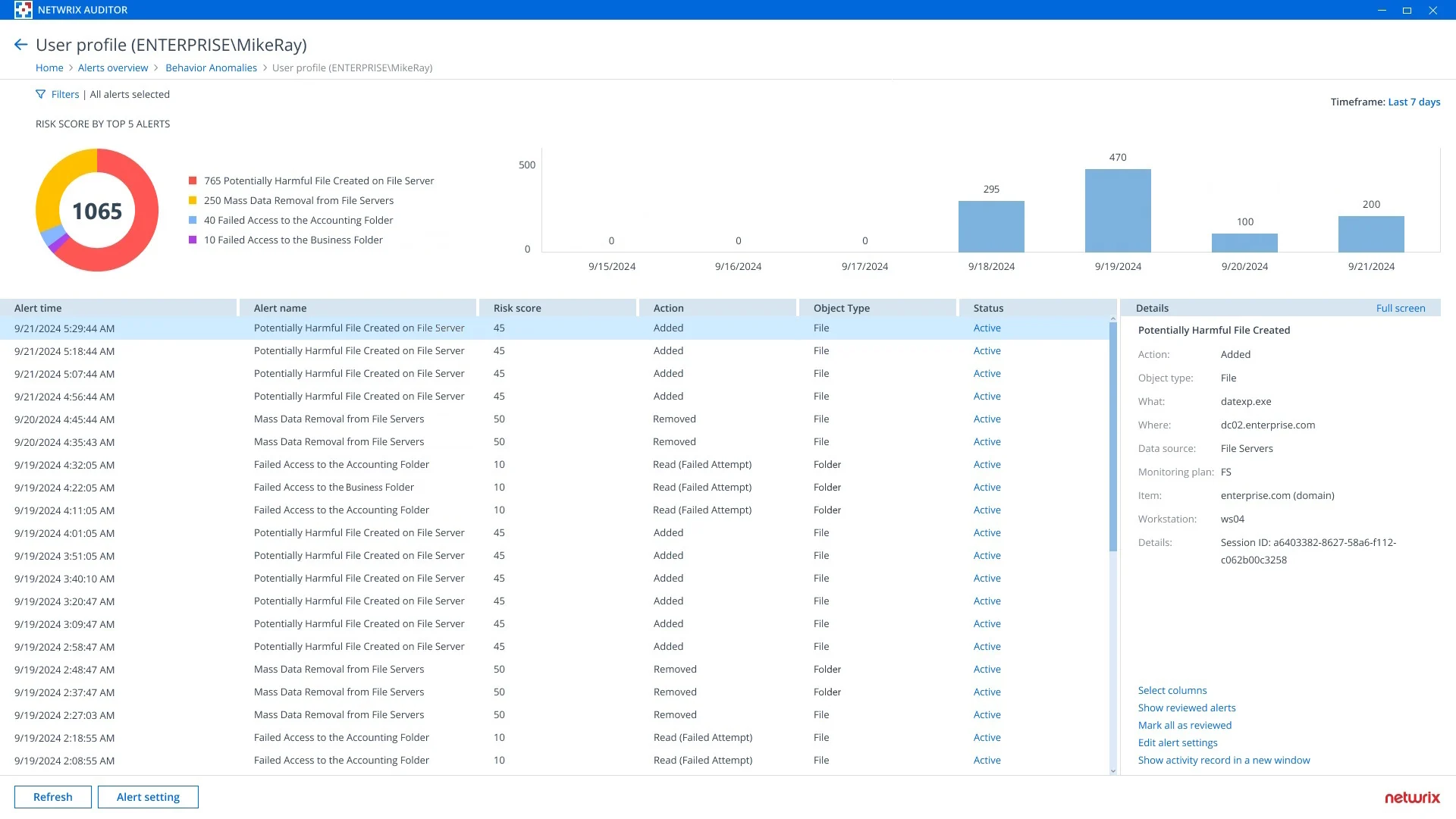Click the back arrow next to User profile

21,45
